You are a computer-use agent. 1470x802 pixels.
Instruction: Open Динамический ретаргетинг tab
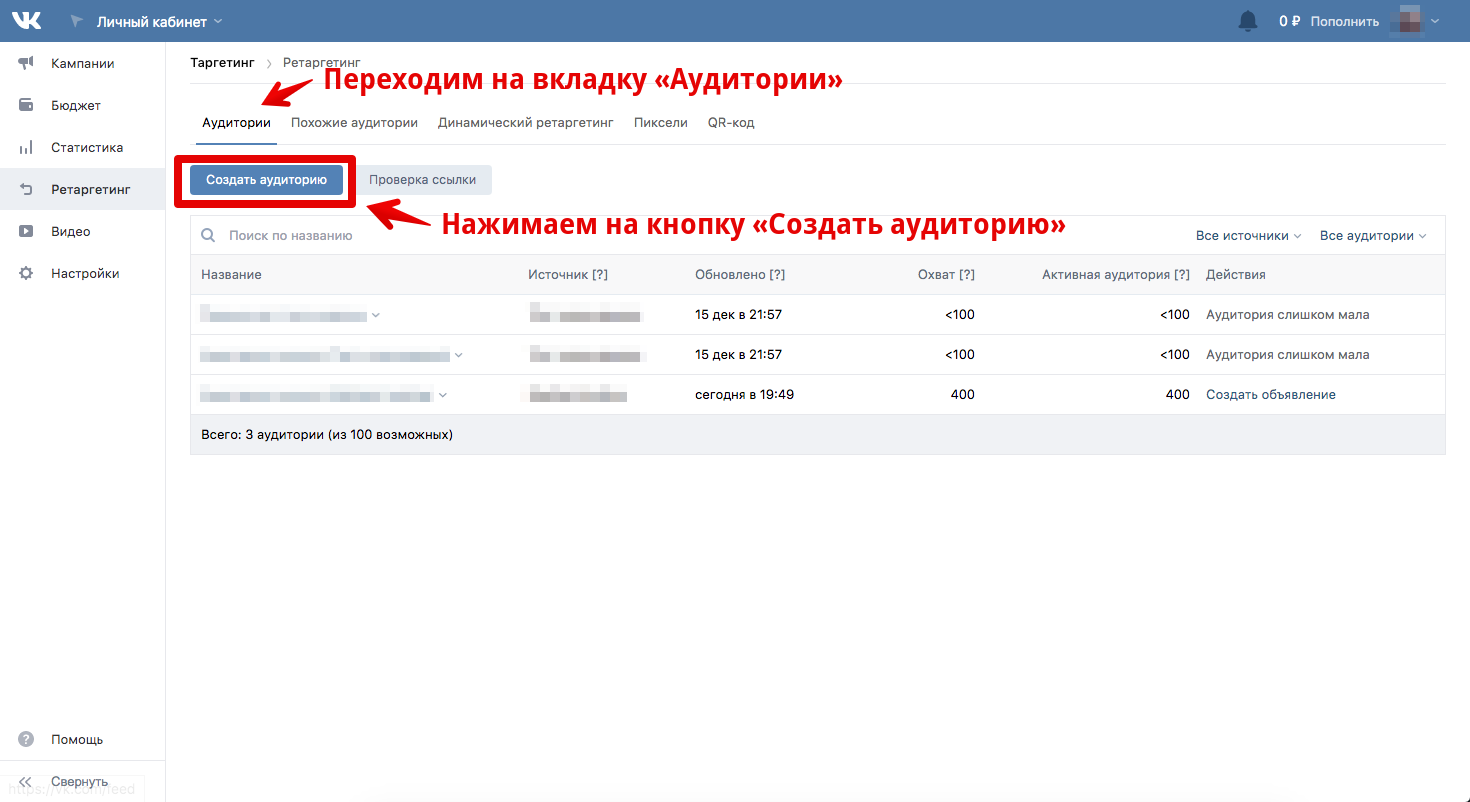[526, 123]
